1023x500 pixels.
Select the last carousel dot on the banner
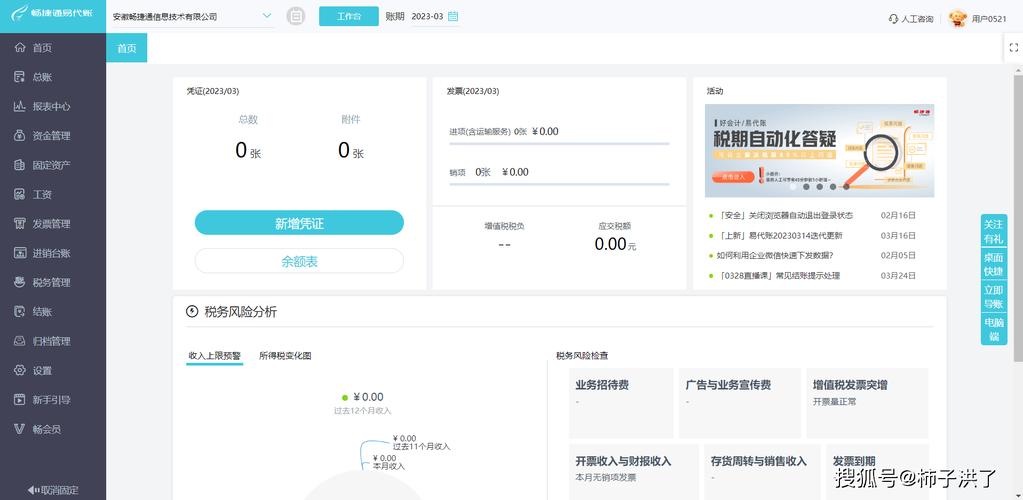pos(846,187)
